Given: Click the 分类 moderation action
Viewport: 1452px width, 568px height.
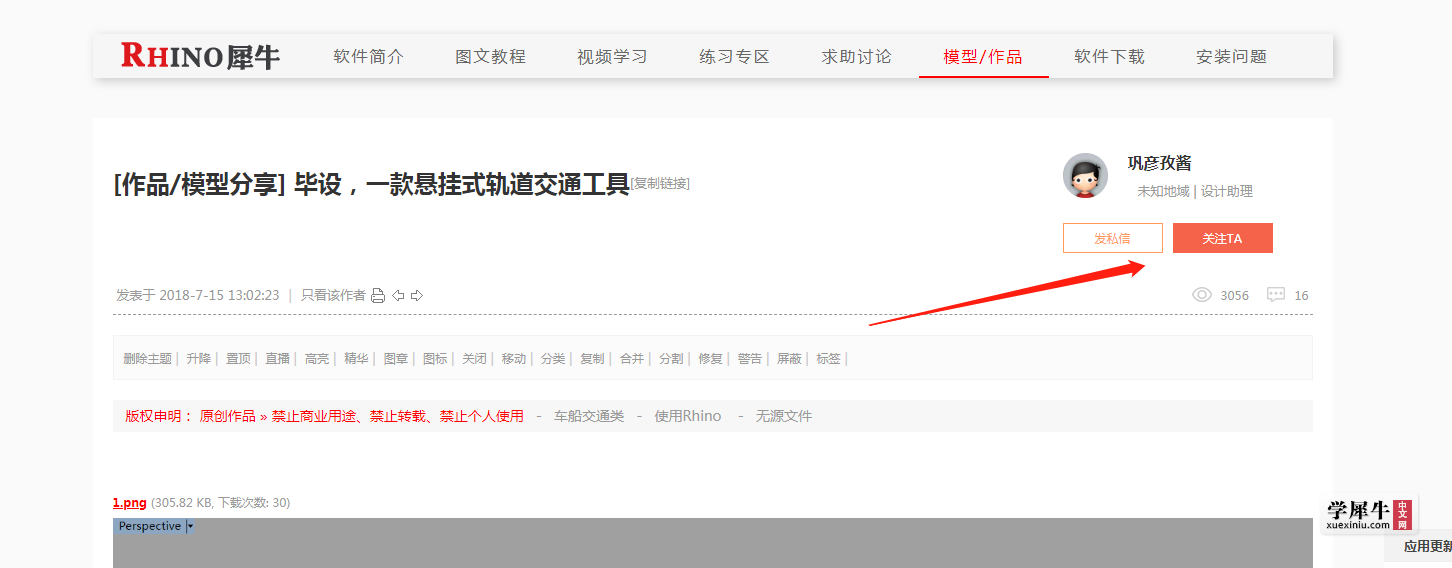Looking at the screenshot, I should (x=553, y=358).
